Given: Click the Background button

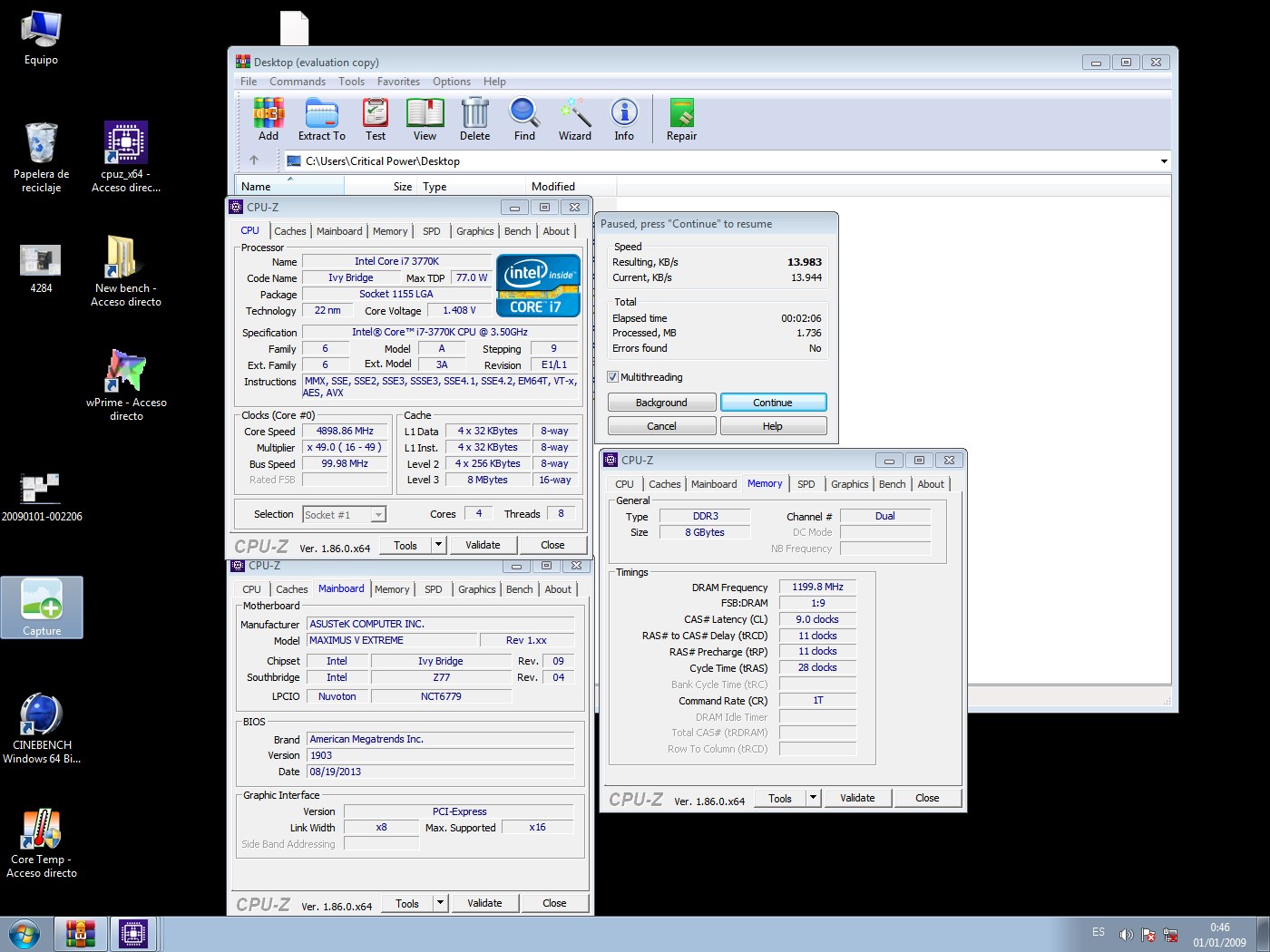Looking at the screenshot, I should click(x=661, y=403).
